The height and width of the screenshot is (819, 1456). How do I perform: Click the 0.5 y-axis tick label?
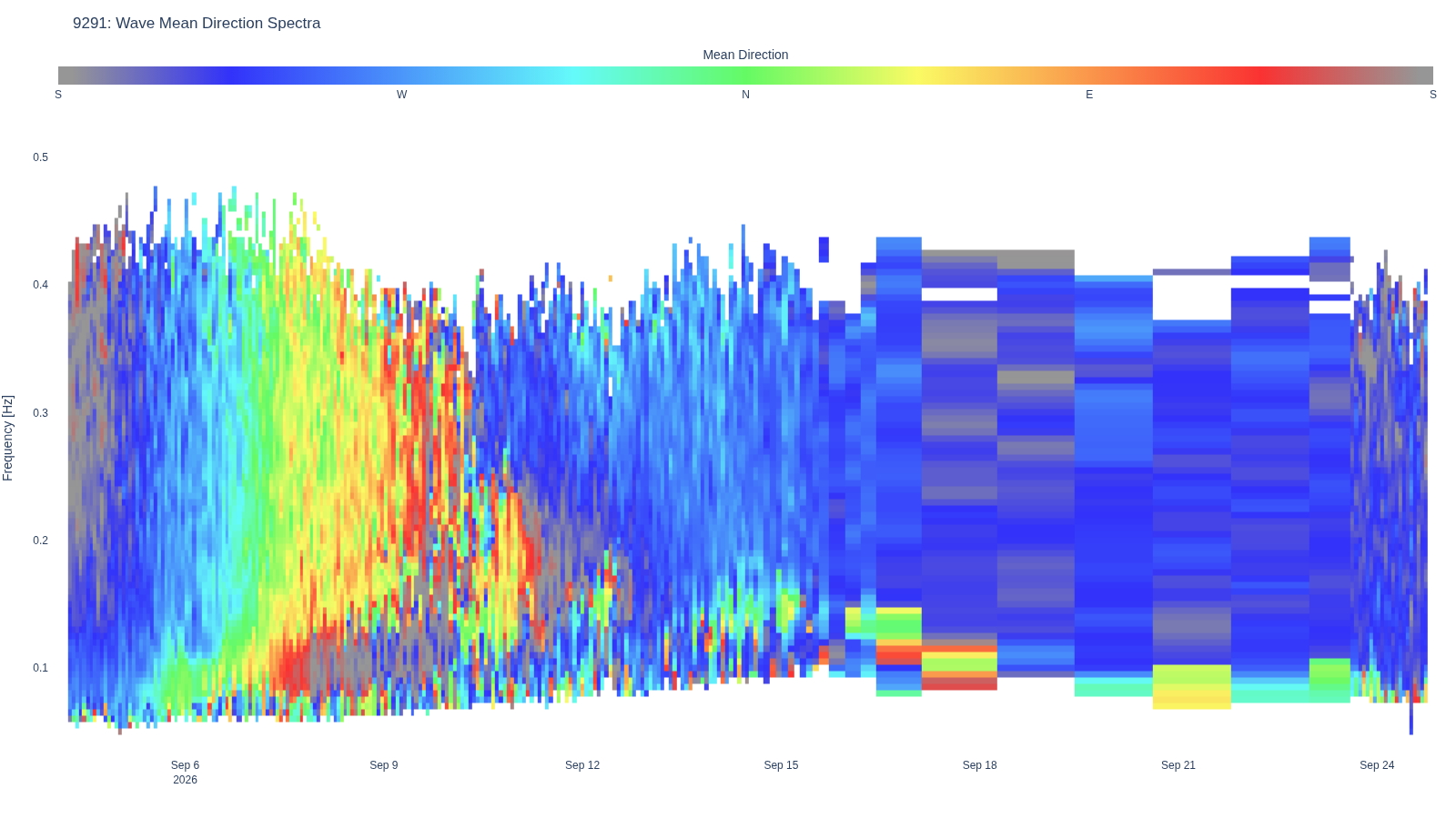(41, 157)
